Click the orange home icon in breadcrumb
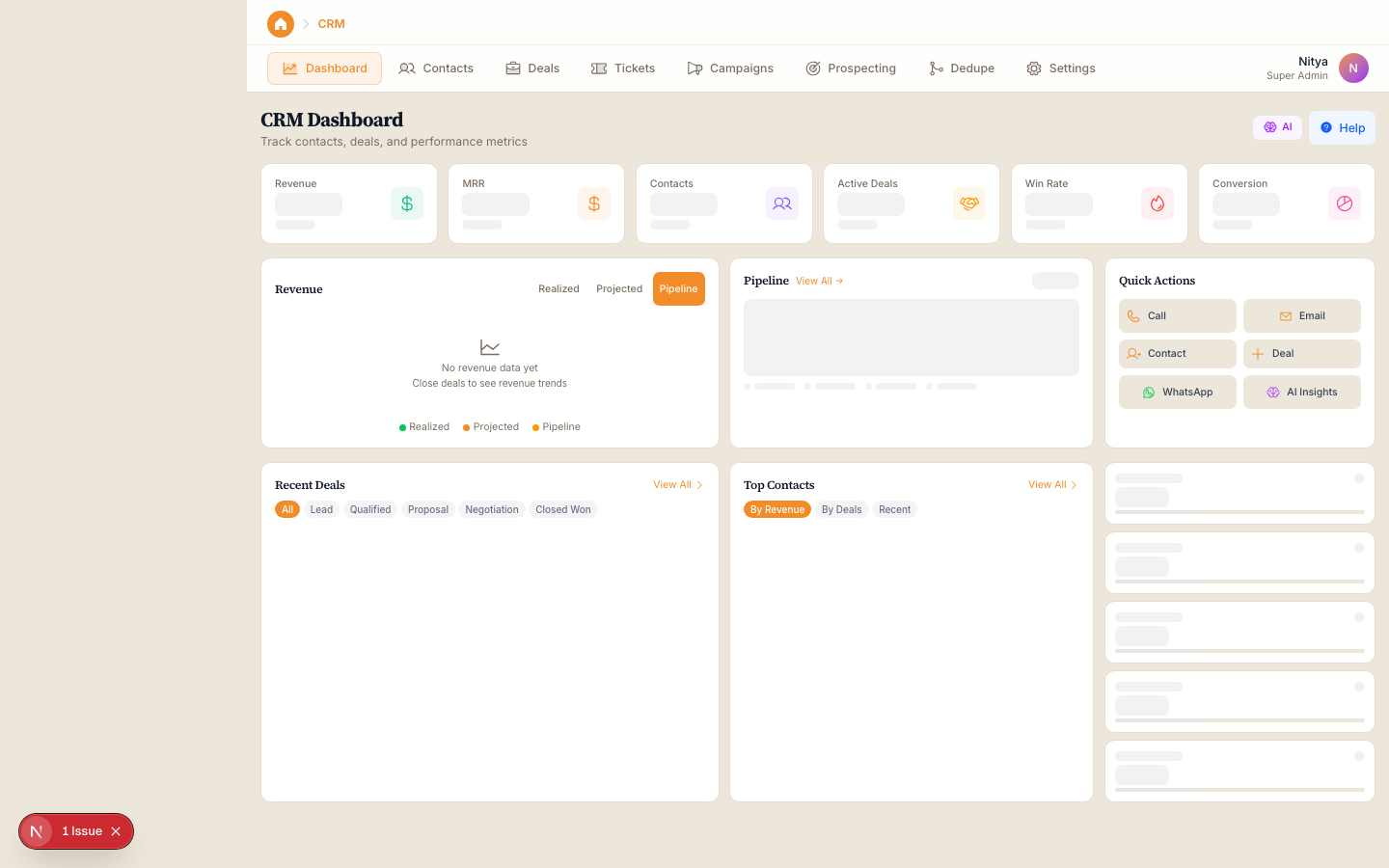1389x868 pixels. (281, 24)
